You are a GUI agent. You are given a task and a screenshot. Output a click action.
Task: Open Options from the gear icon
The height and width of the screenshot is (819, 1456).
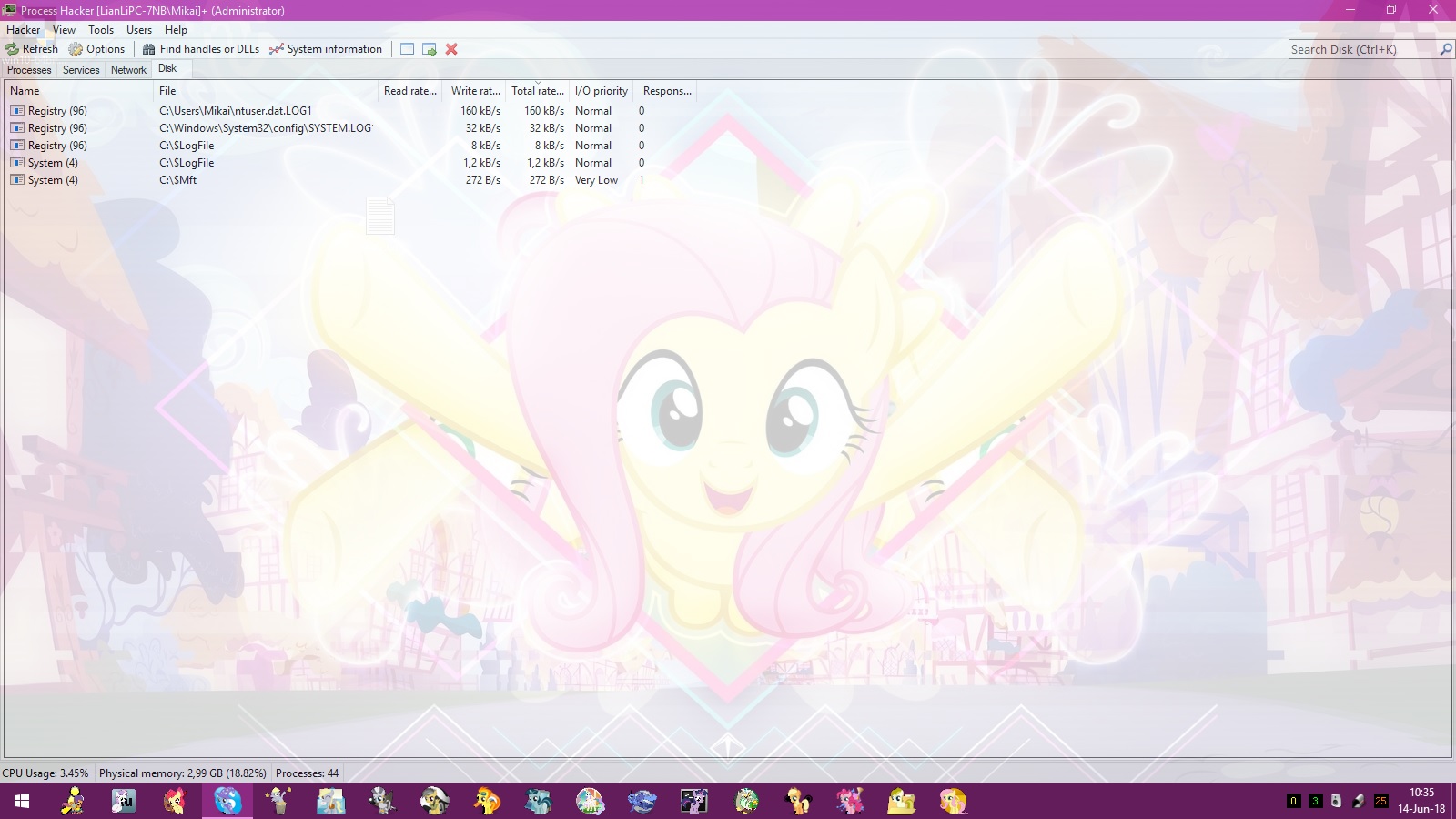pos(76,49)
